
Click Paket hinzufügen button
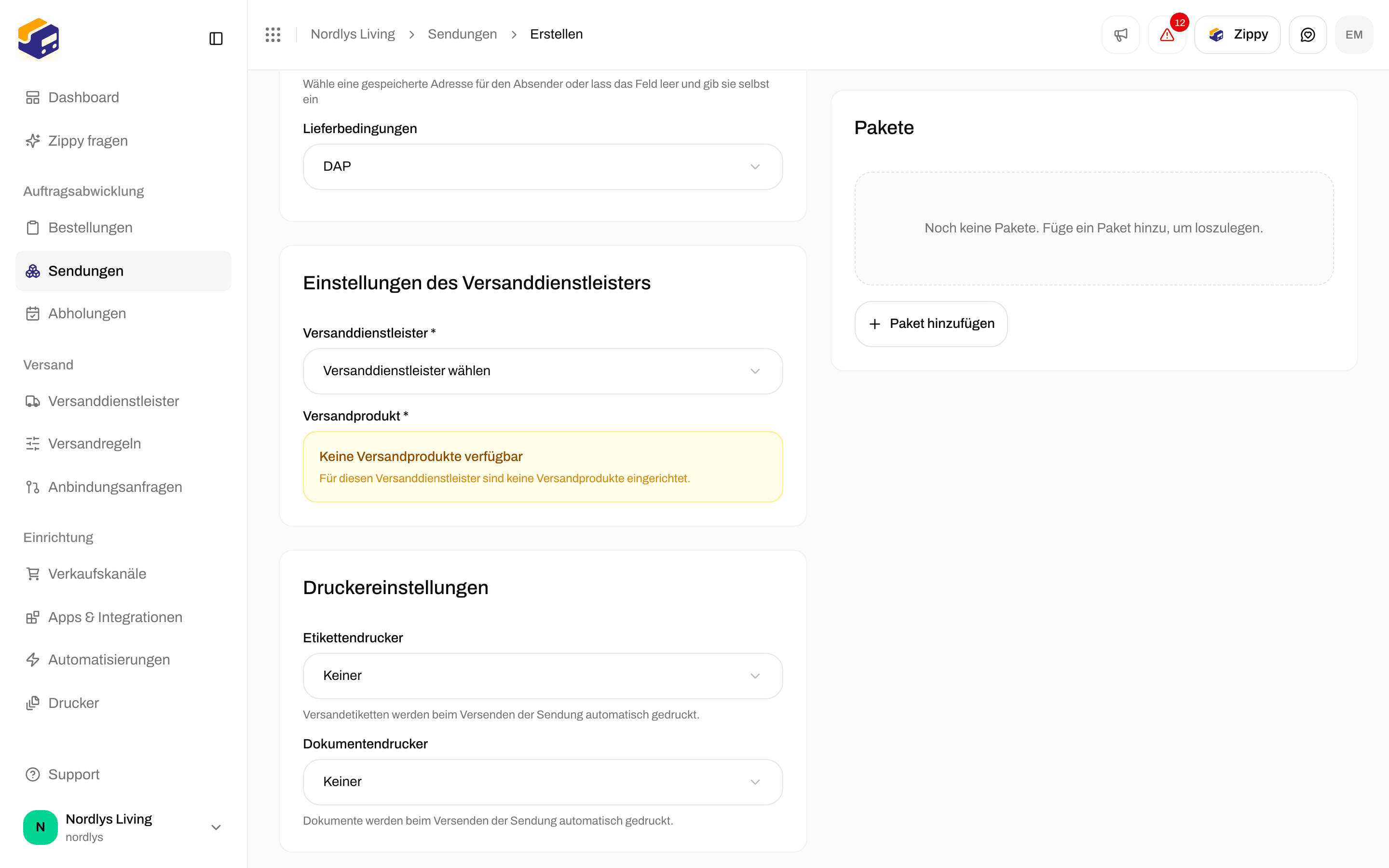[x=930, y=324]
